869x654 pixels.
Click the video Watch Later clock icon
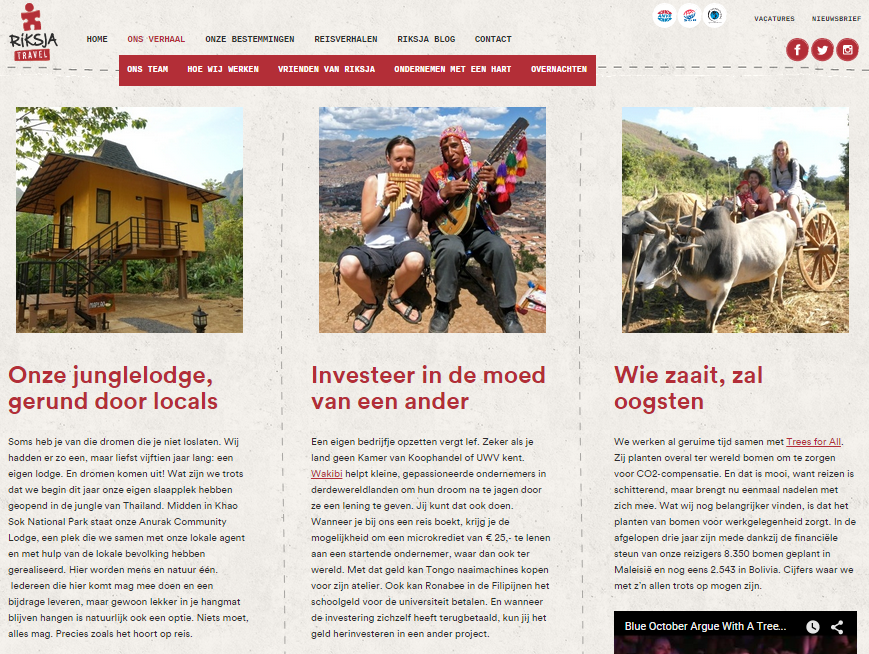812,627
